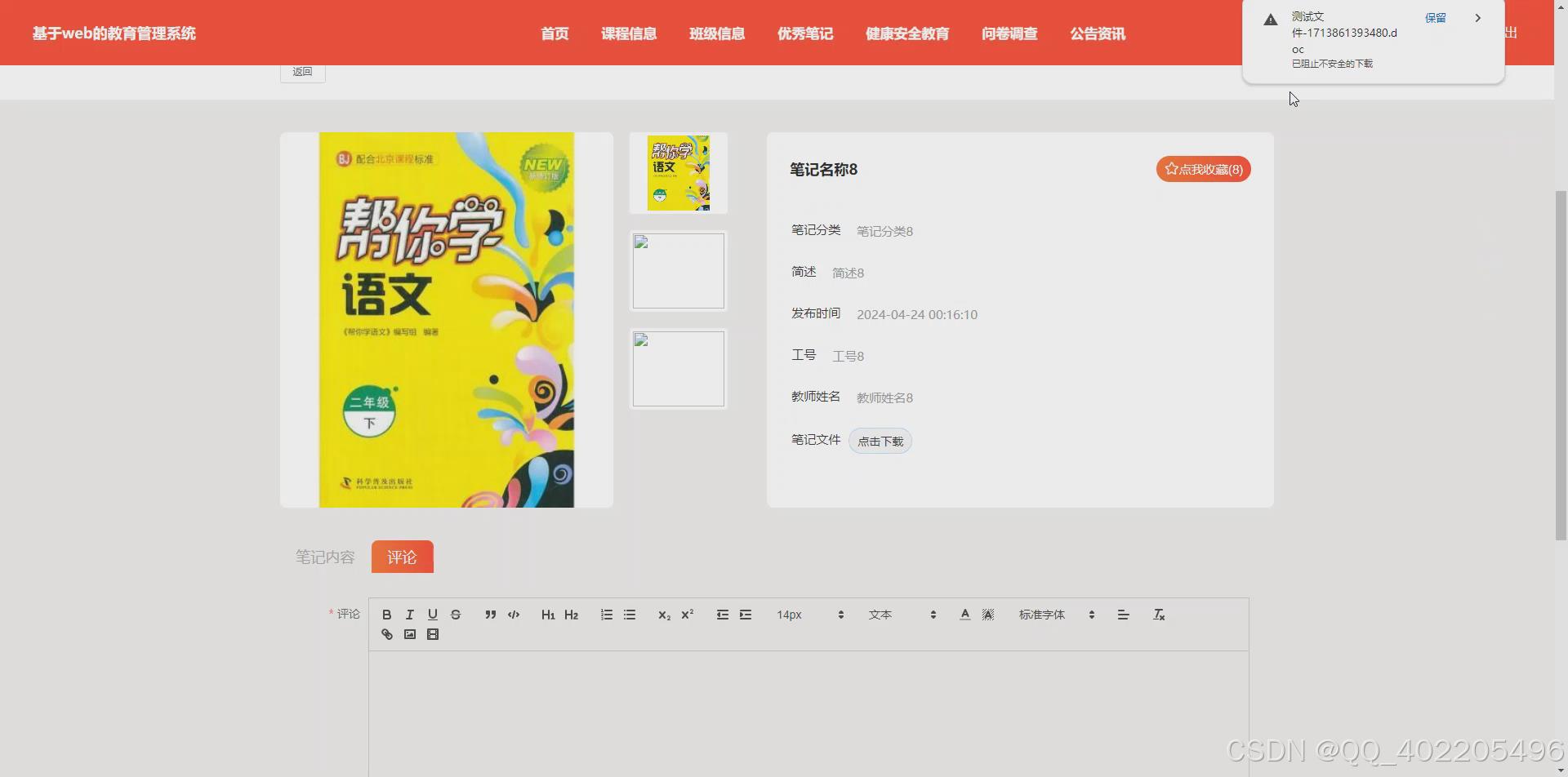Expand the download notification chevron arrow
Image resolution: width=1568 pixels, height=777 pixels.
[1477, 18]
